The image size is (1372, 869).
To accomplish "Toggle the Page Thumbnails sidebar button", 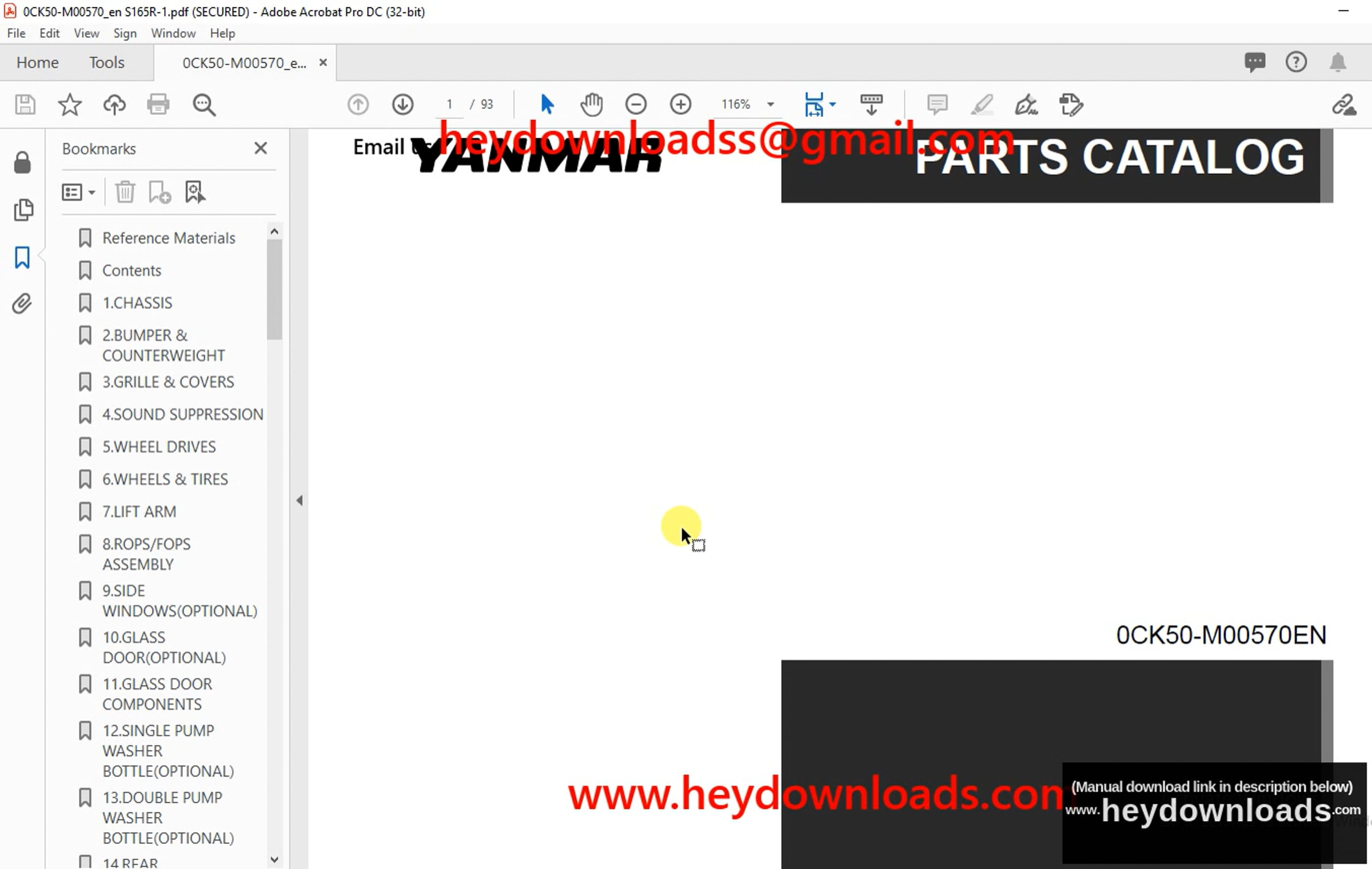I will [x=22, y=210].
